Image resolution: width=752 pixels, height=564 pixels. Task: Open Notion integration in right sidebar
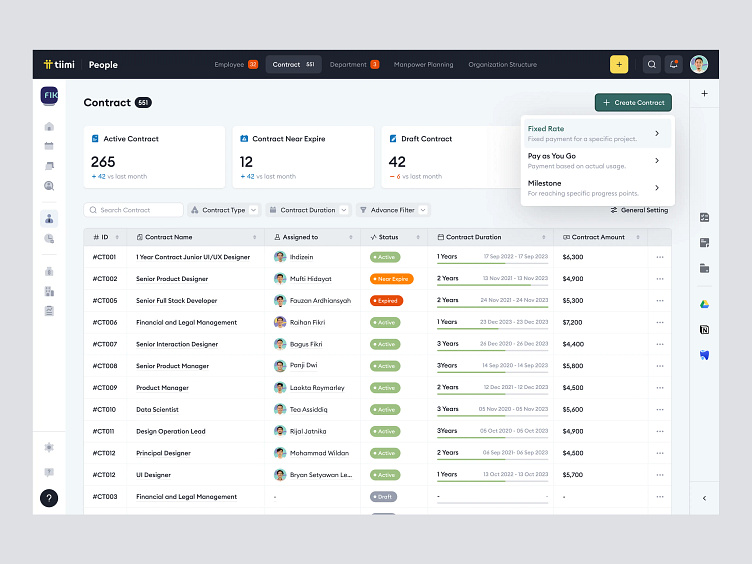(x=704, y=329)
